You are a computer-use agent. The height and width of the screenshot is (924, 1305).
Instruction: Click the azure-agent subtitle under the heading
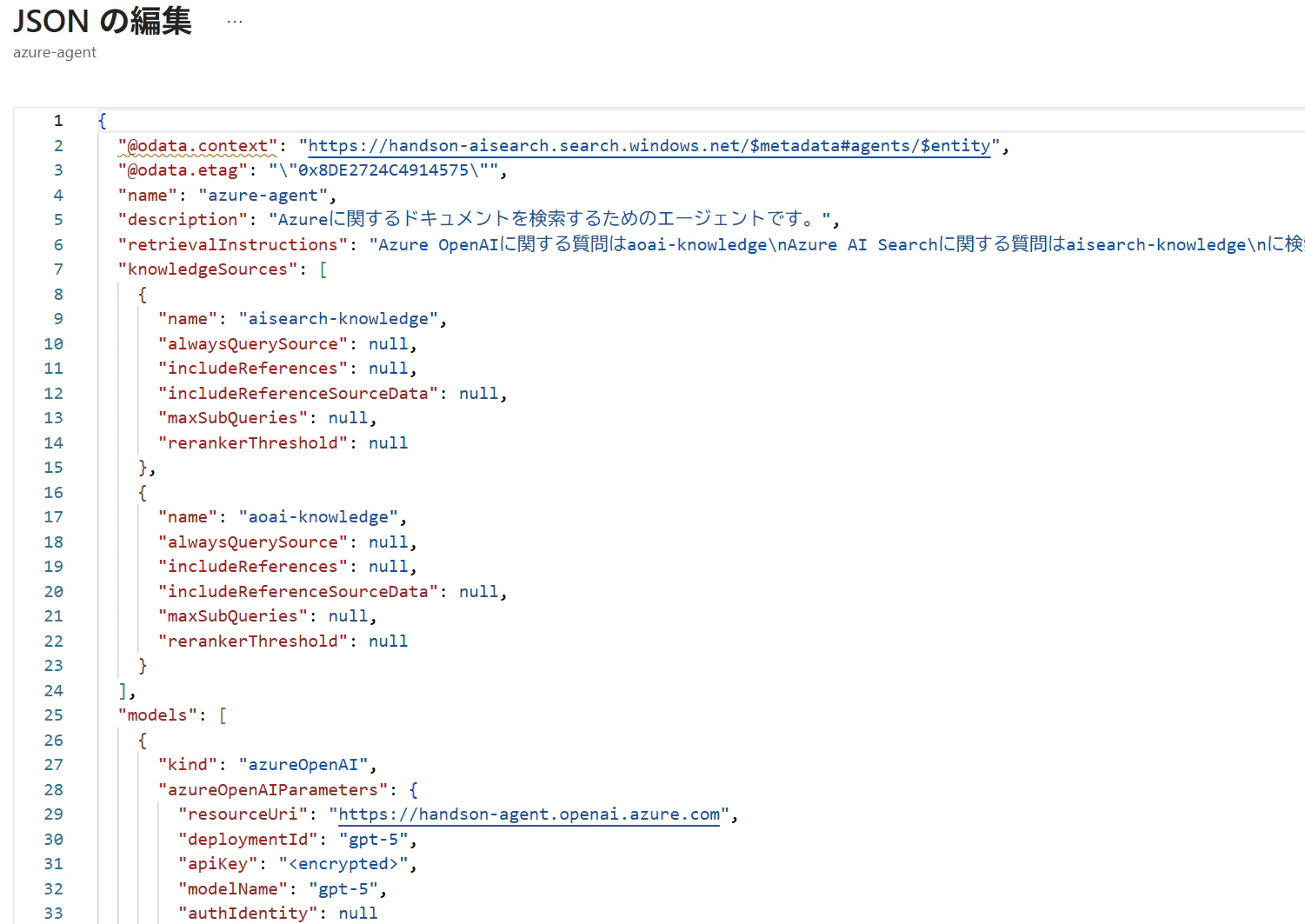point(55,52)
